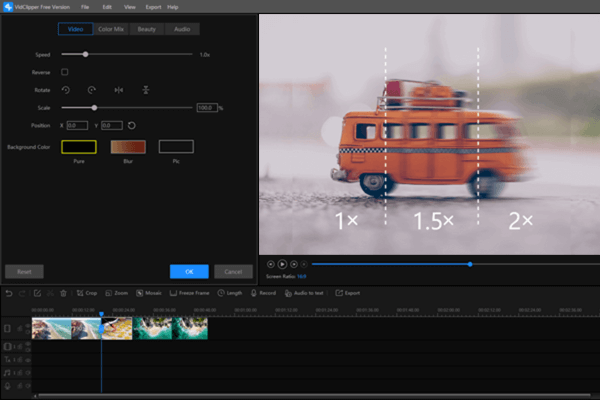The width and height of the screenshot is (600, 400).
Task: Step to the next frame
Action: tap(293, 264)
